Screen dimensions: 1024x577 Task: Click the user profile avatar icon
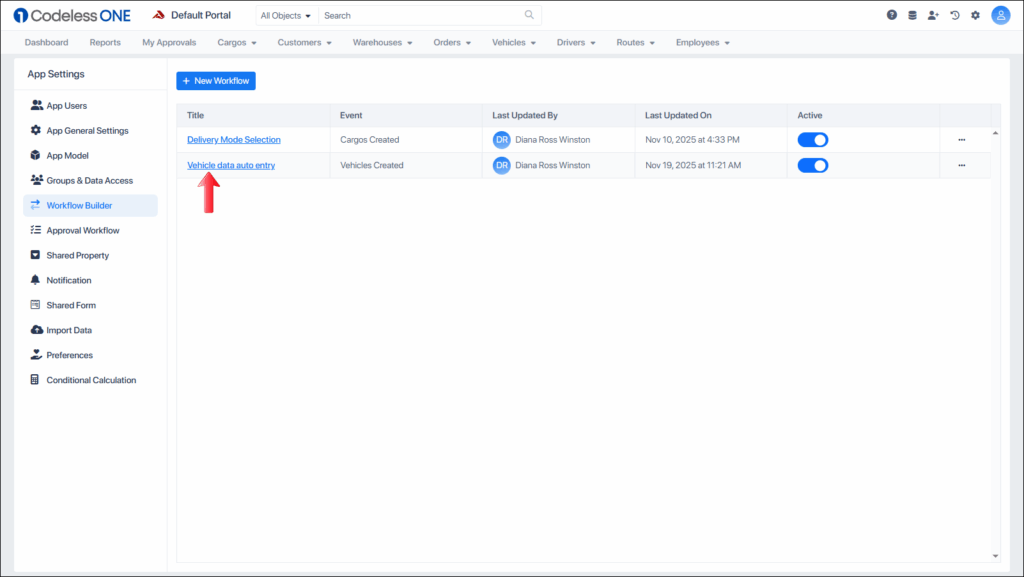(x=1000, y=15)
